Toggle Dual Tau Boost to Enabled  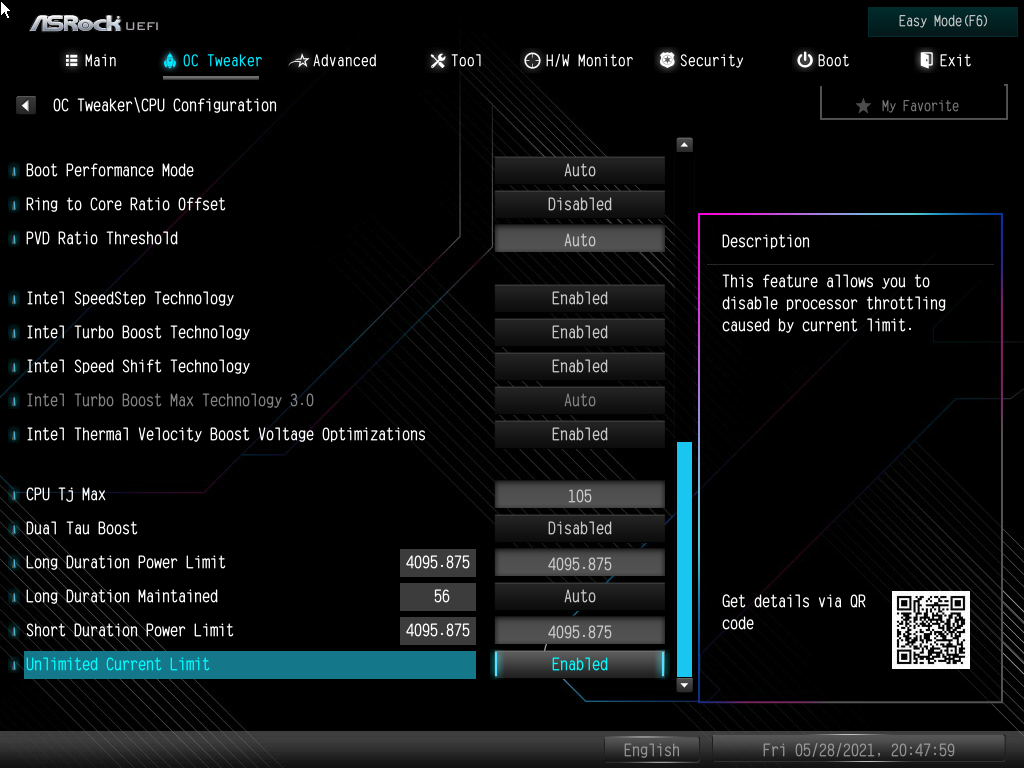pos(579,528)
